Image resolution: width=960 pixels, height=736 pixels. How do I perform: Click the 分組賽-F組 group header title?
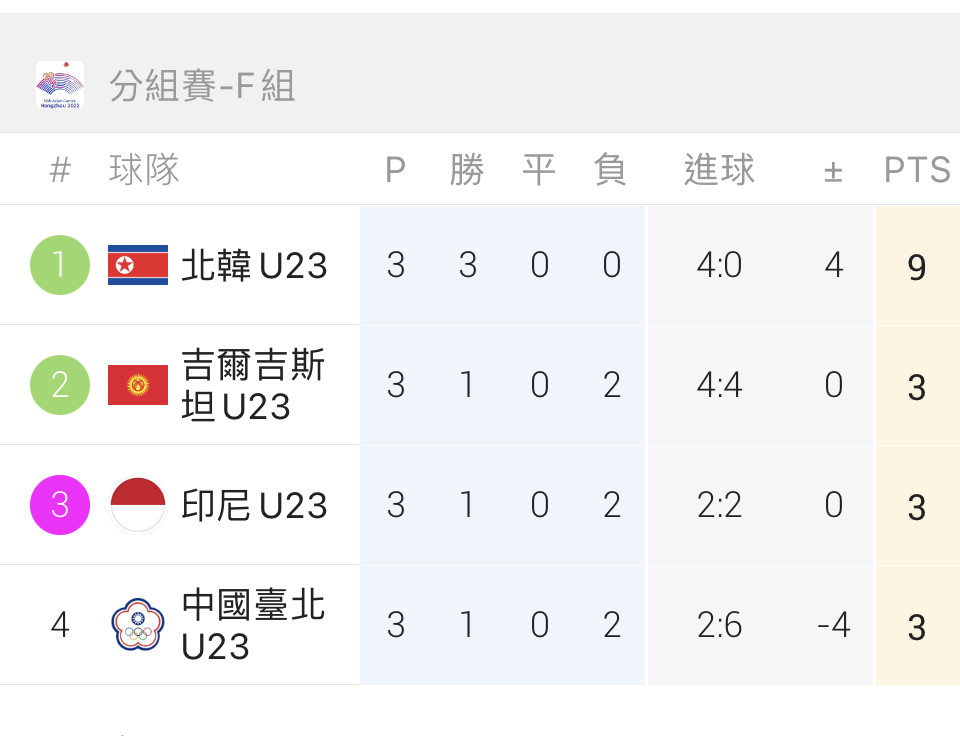click(x=203, y=85)
